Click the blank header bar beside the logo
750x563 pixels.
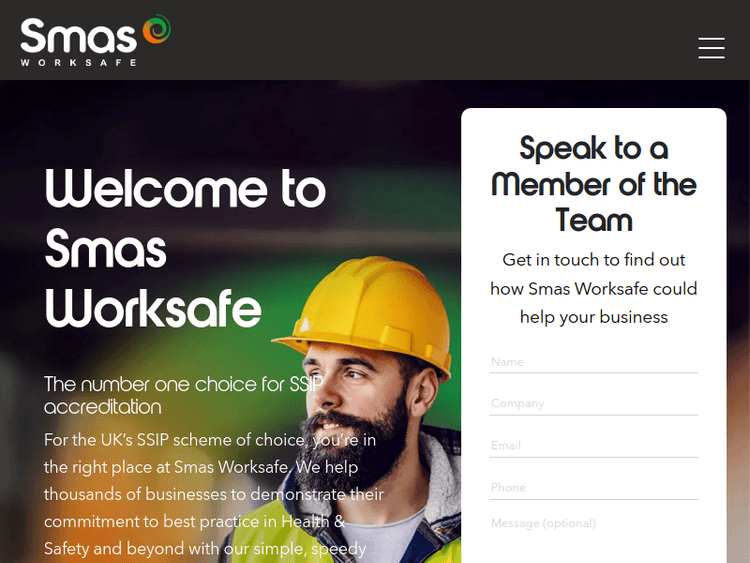tap(430, 40)
